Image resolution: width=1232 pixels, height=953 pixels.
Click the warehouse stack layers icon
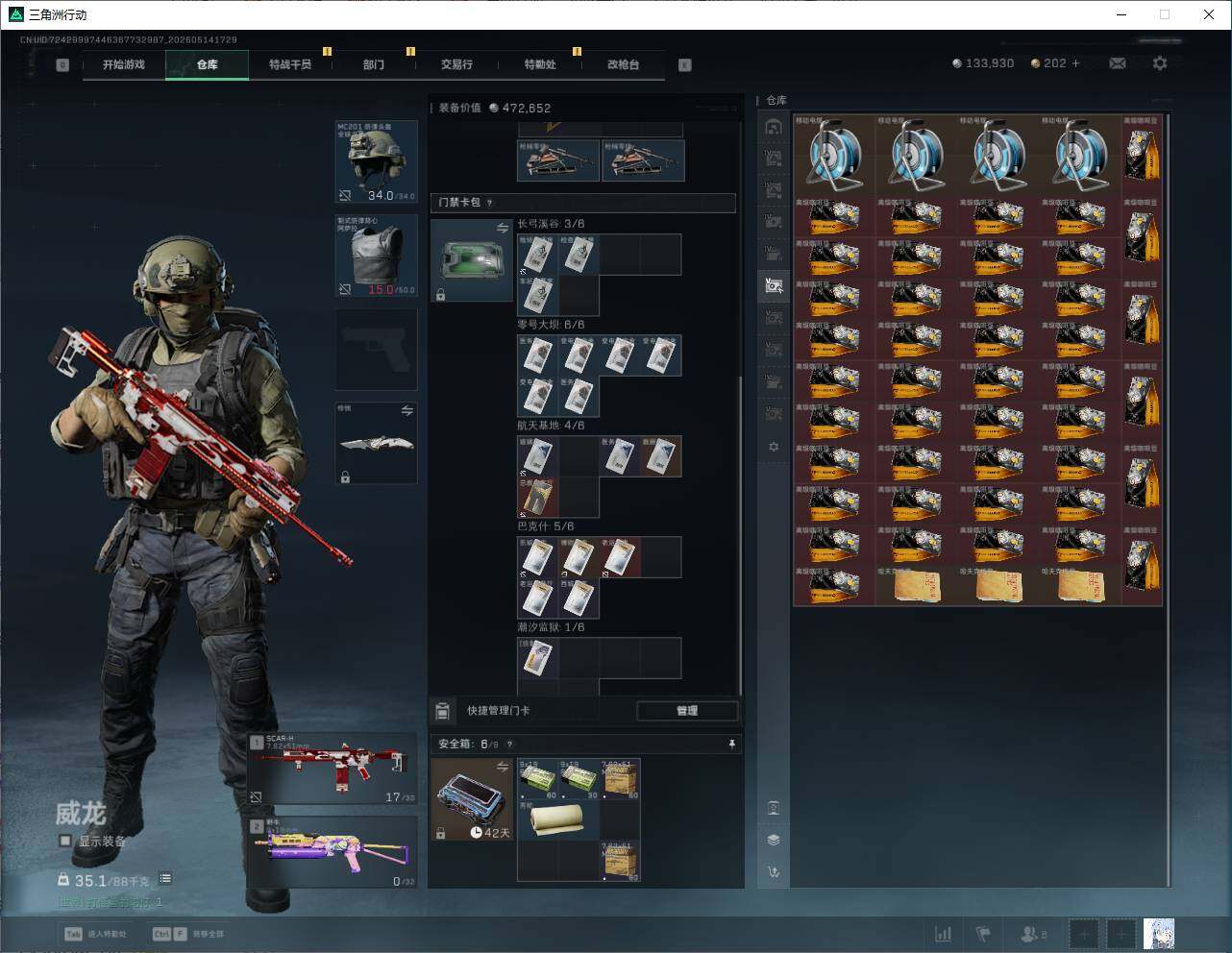[x=774, y=840]
